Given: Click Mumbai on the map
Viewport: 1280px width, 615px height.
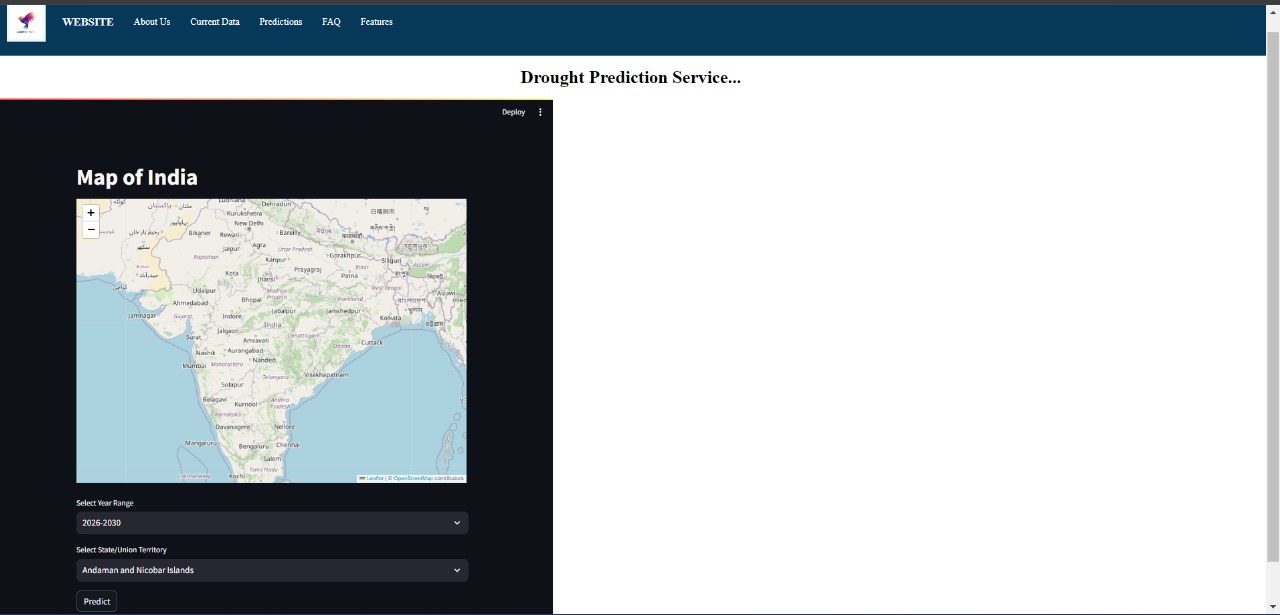Looking at the screenshot, I should [x=194, y=366].
